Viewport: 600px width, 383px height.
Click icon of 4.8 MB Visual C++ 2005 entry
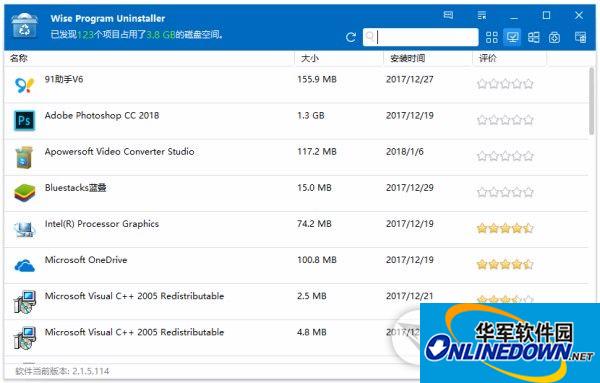click(x=24, y=337)
